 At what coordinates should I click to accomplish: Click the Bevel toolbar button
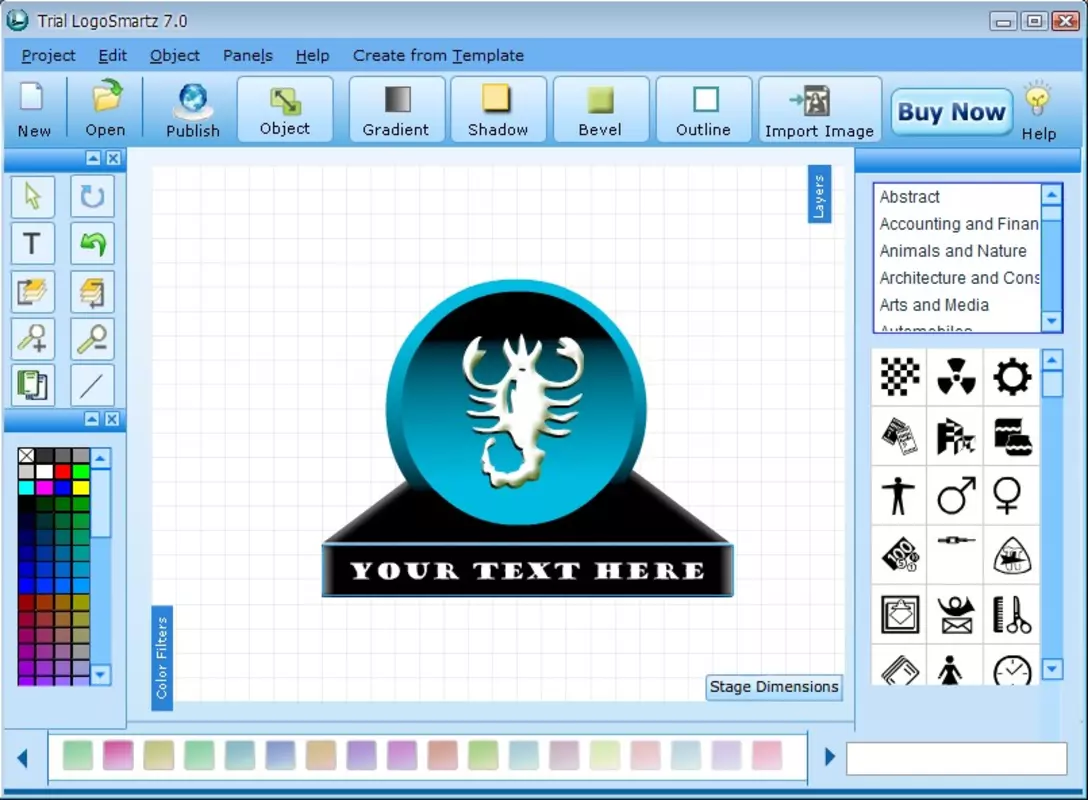(601, 110)
